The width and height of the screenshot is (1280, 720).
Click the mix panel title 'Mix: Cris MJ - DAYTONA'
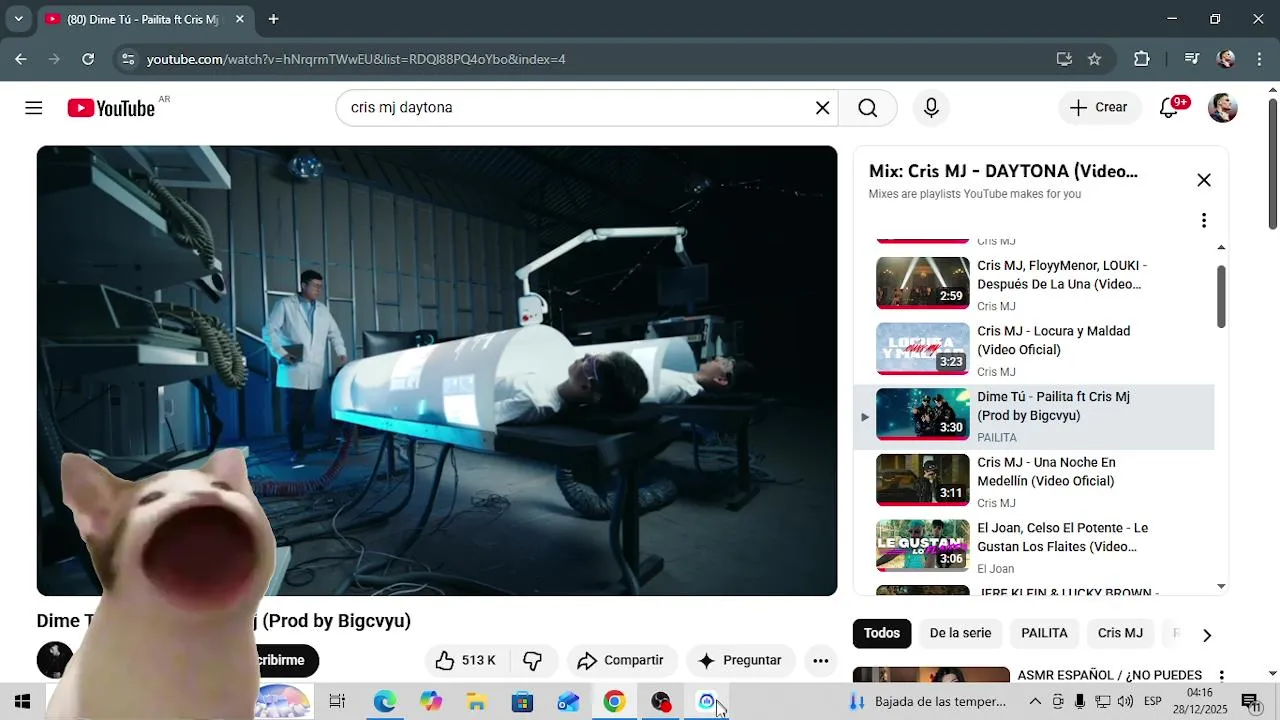1003,171
